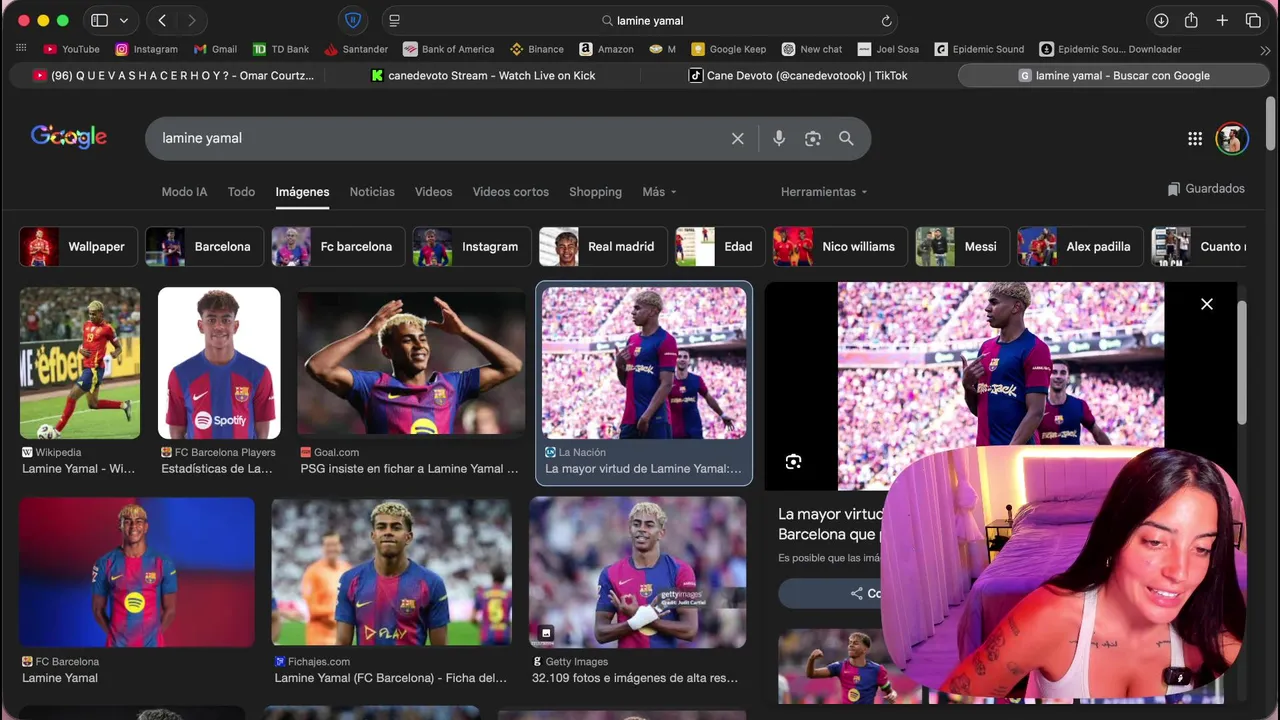This screenshot has width=1280, height=720.
Task: Select the lamine yamal Google tab
Action: pos(1114,75)
